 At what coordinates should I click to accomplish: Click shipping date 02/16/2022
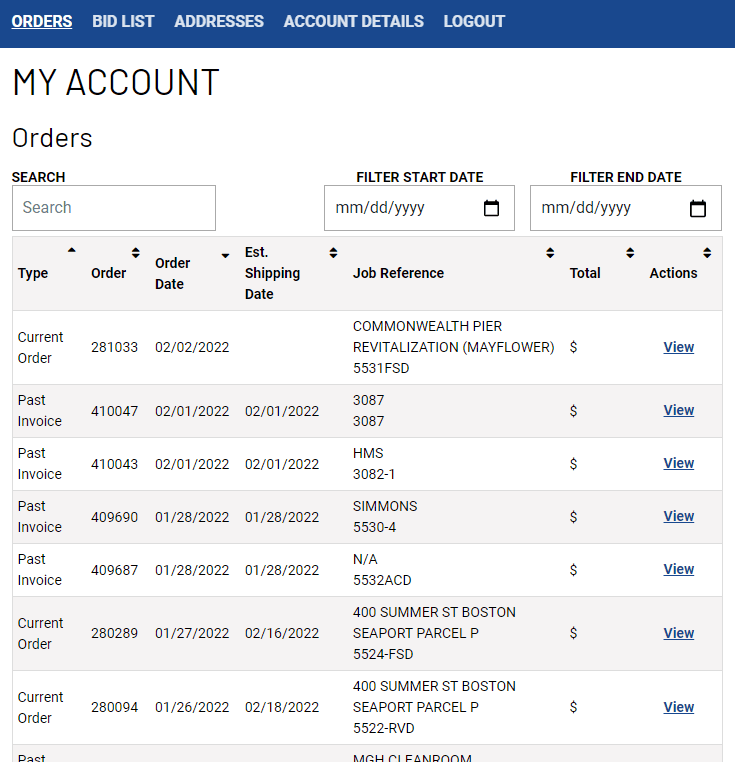tap(282, 633)
